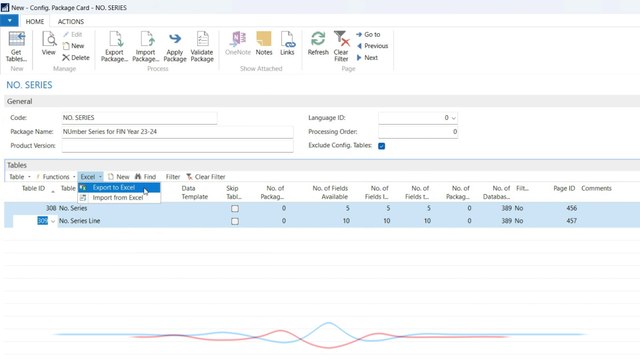This screenshot has width=640, height=360.
Task: Click New in the Manage group
Action: tap(73, 46)
